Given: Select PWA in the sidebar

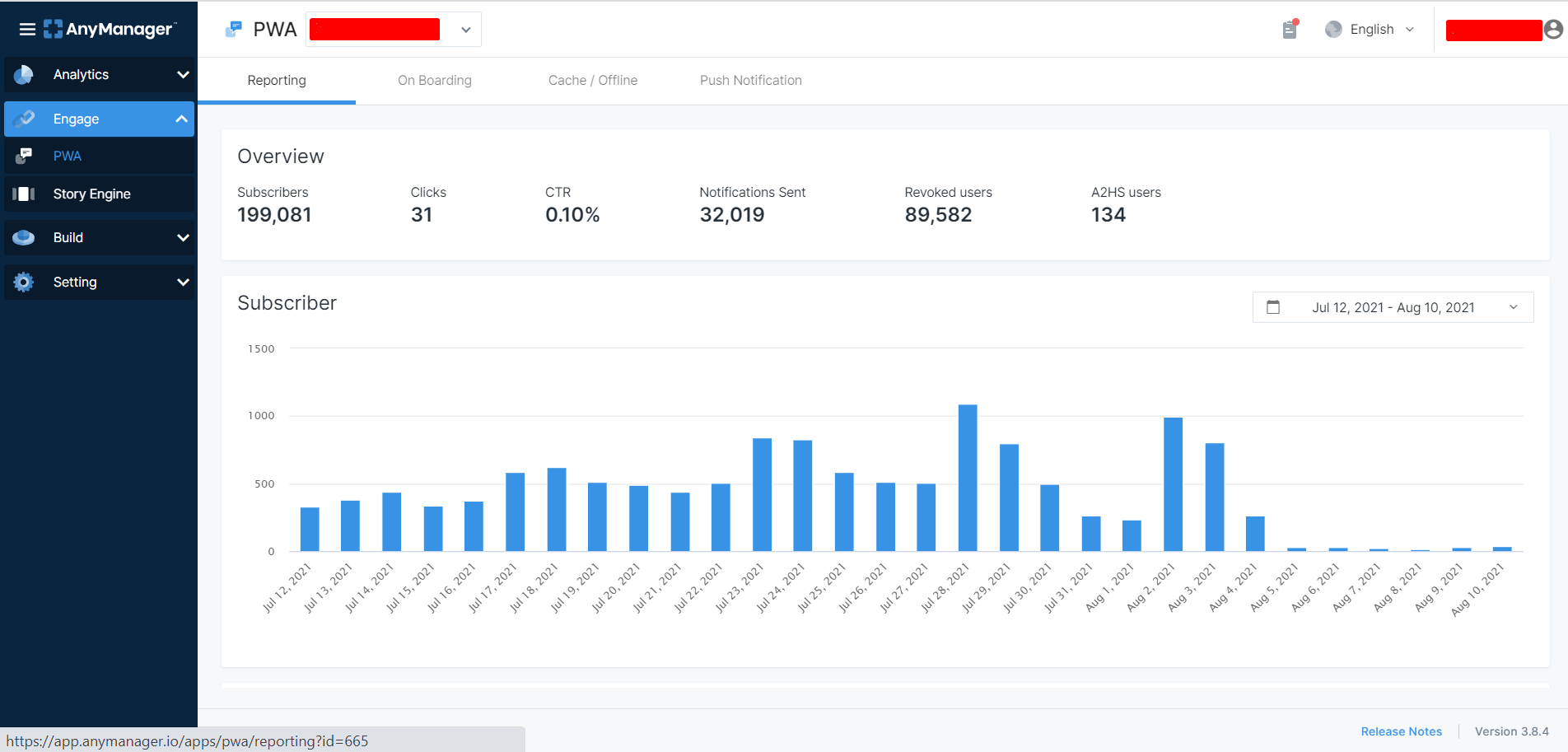Looking at the screenshot, I should (68, 156).
